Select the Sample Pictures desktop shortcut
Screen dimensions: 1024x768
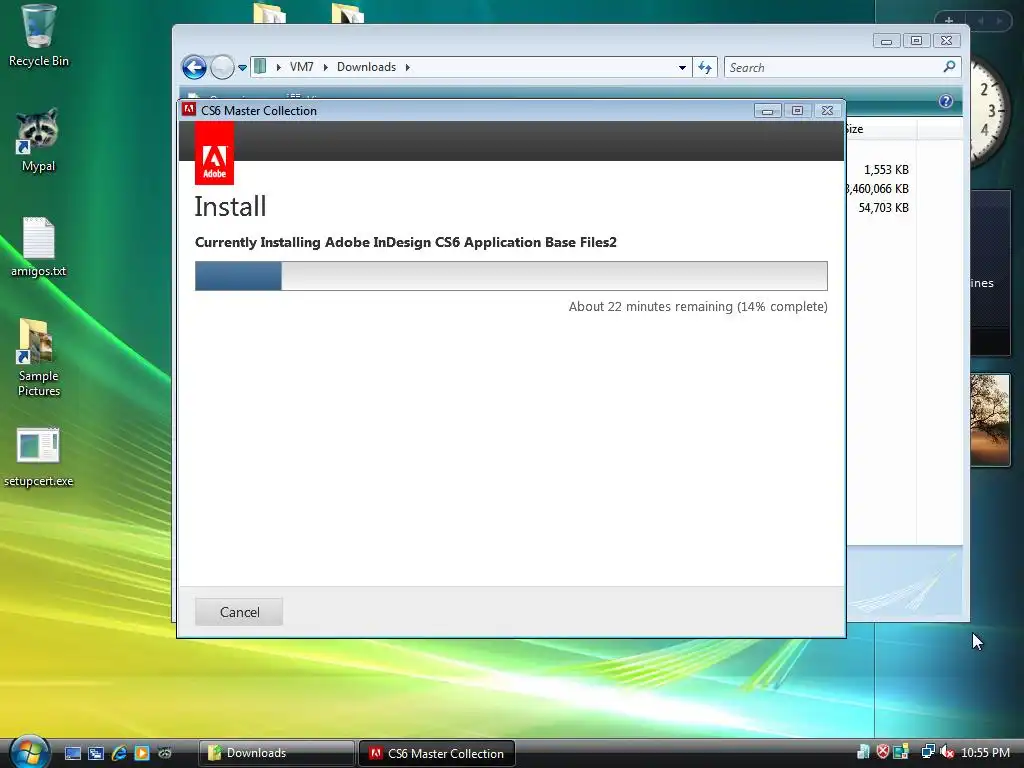click(39, 358)
